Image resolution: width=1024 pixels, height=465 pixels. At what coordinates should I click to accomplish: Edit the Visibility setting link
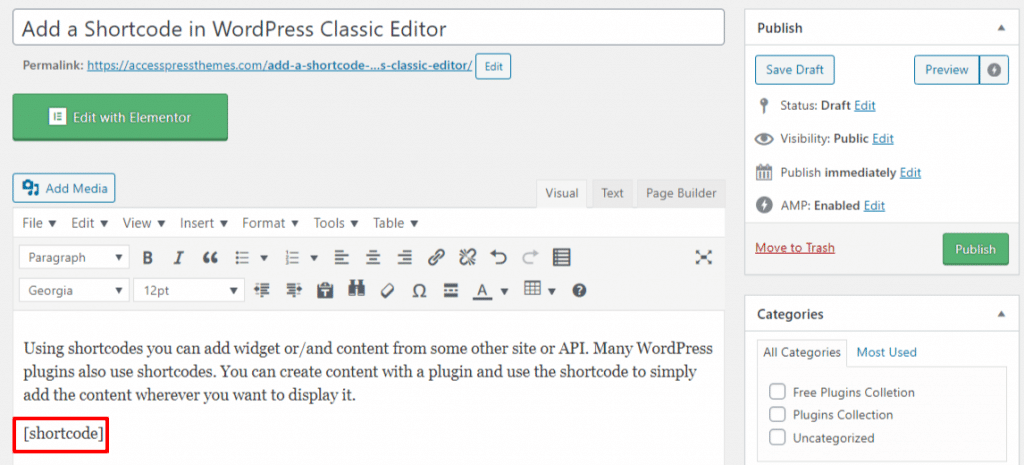tap(883, 138)
